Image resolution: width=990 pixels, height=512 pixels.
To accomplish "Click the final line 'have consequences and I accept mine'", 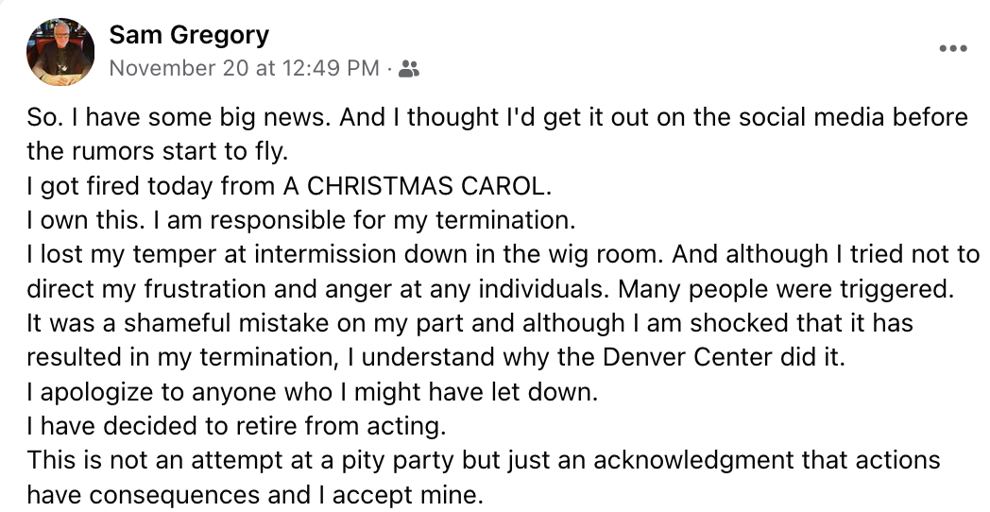I will (255, 494).
